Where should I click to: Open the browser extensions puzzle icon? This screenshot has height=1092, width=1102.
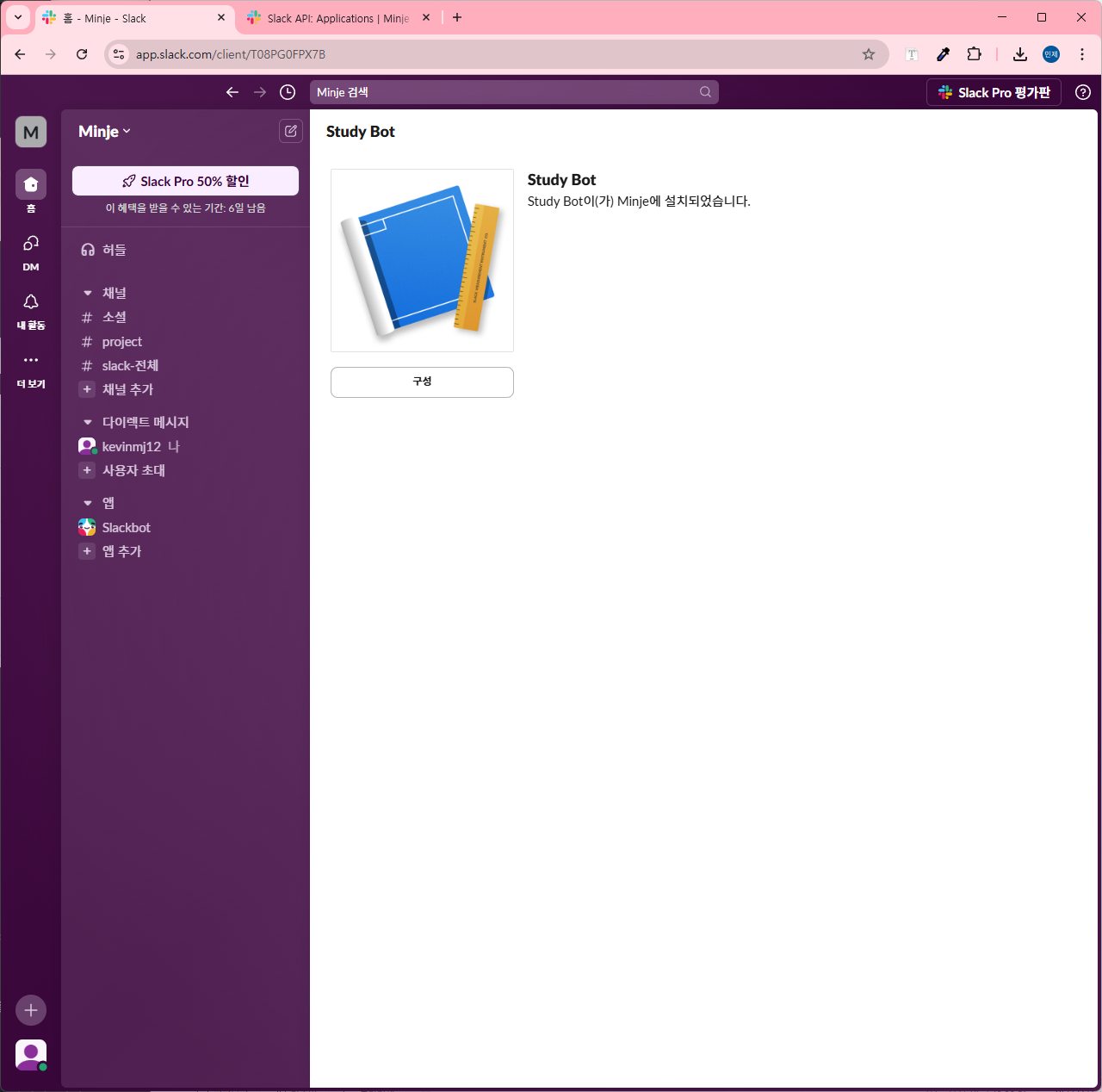coord(974,54)
